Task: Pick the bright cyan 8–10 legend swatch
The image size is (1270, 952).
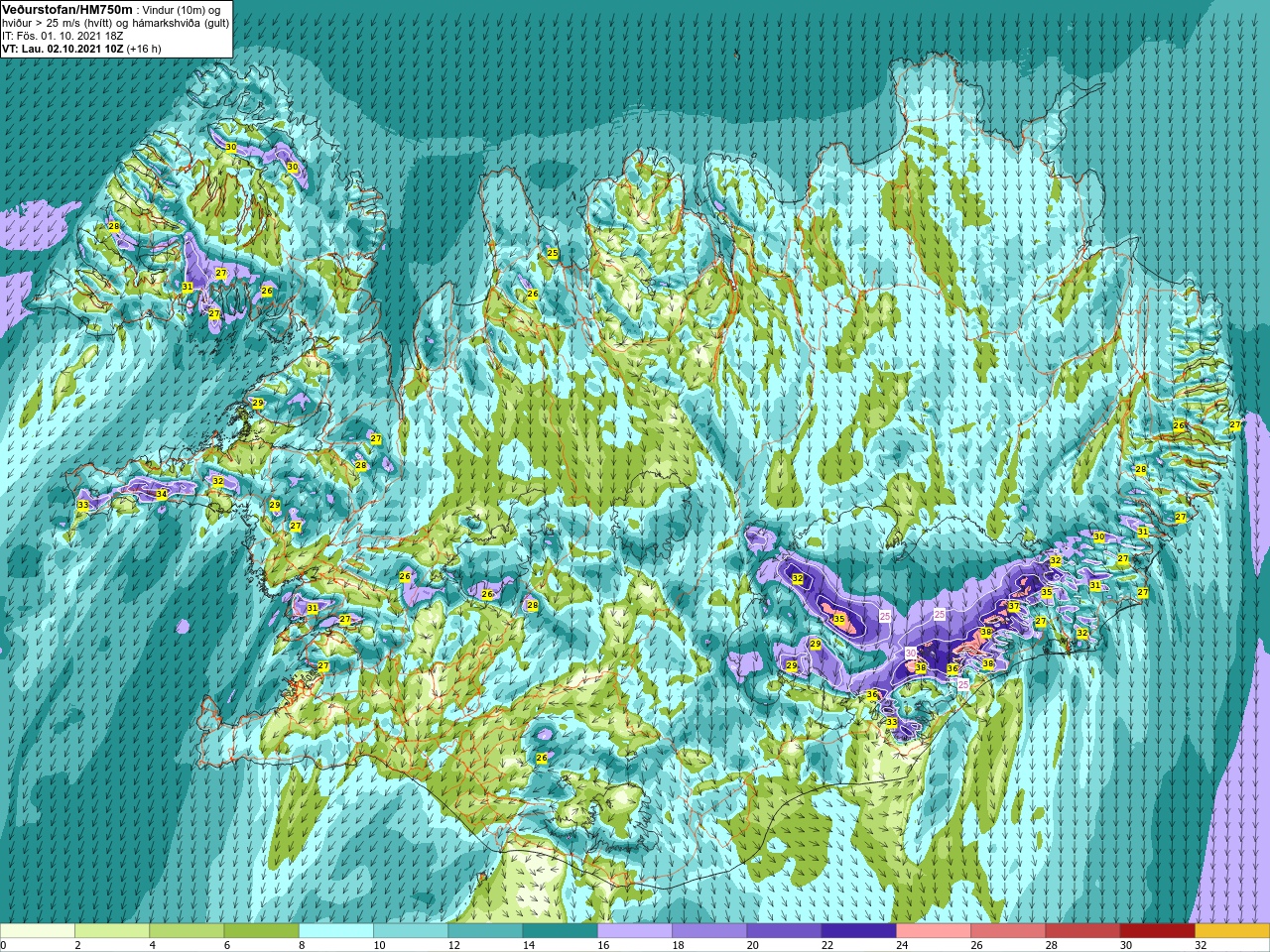Action: (x=335, y=931)
